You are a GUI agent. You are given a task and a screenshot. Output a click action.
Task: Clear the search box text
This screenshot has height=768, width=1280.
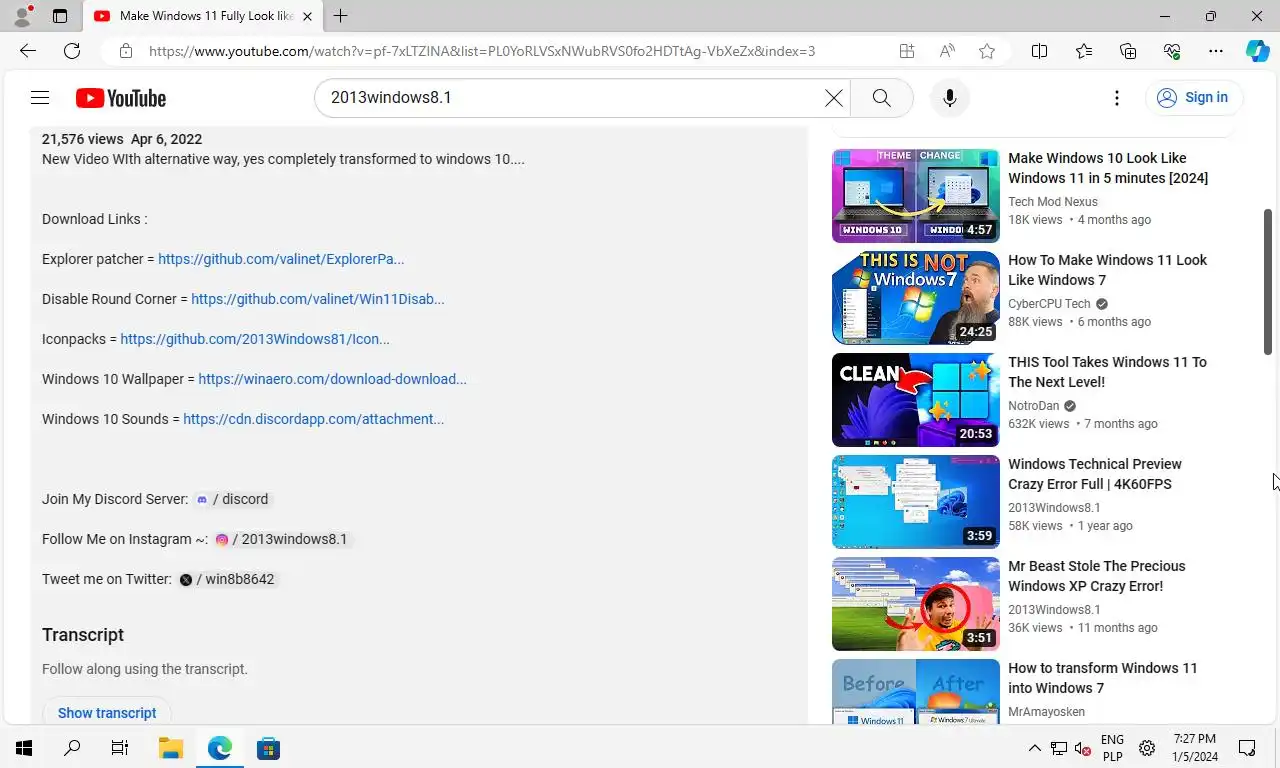click(x=833, y=98)
